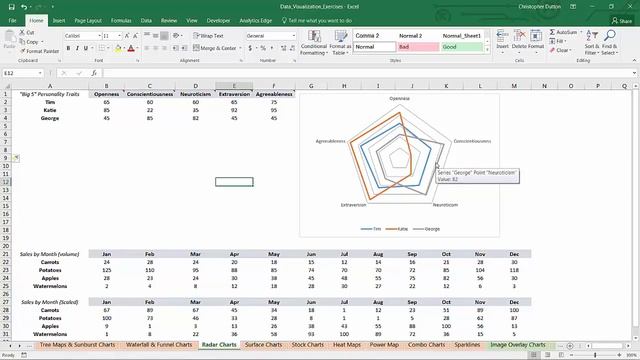This screenshot has width=640, height=360.
Task: Click the formula bar input
Action: (365, 73)
